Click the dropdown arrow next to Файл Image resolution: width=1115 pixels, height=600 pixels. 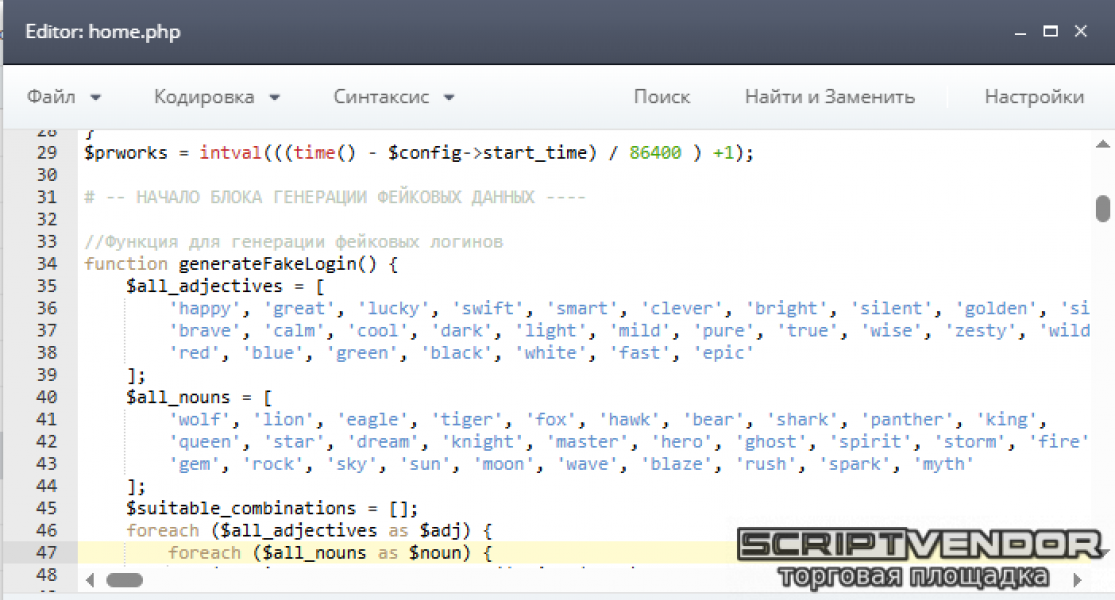[x=96, y=98]
